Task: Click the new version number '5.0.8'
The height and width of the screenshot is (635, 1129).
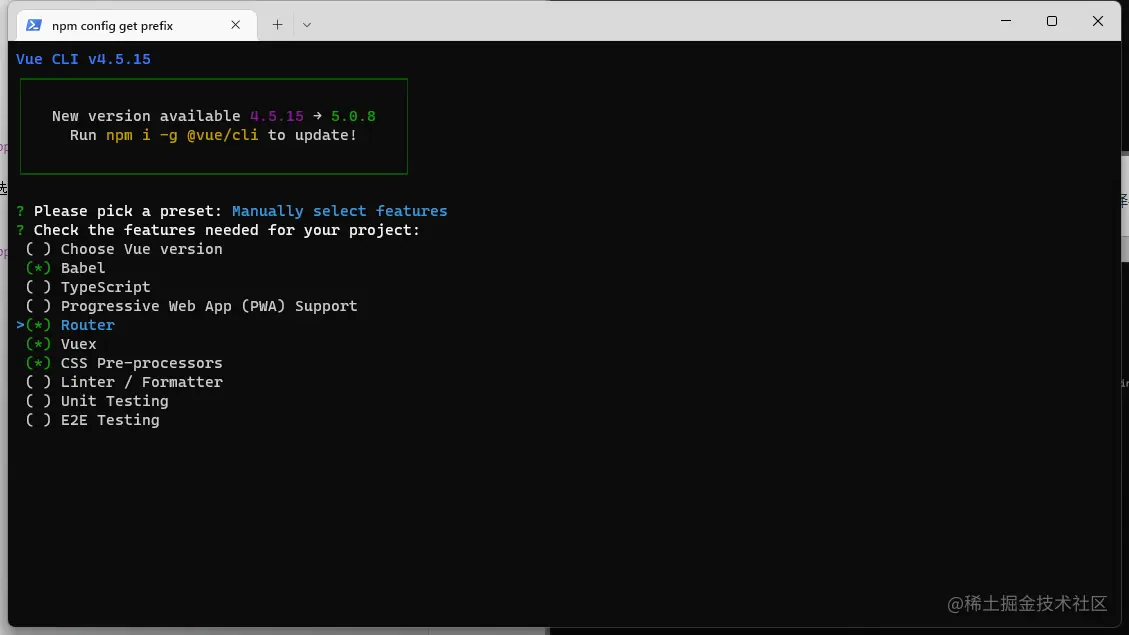Action: click(x=354, y=116)
